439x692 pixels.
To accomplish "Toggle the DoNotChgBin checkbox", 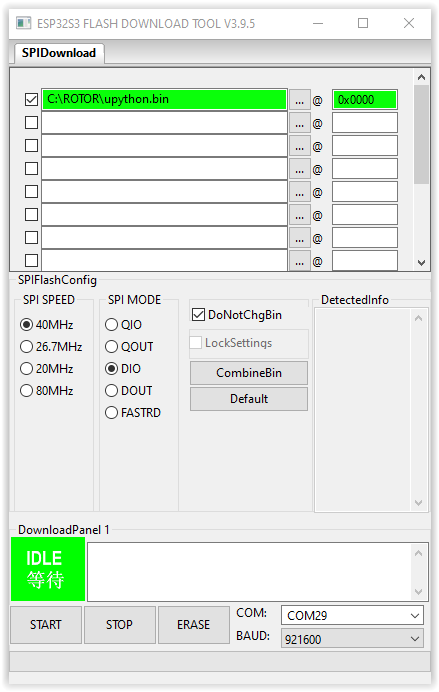I will point(198,315).
